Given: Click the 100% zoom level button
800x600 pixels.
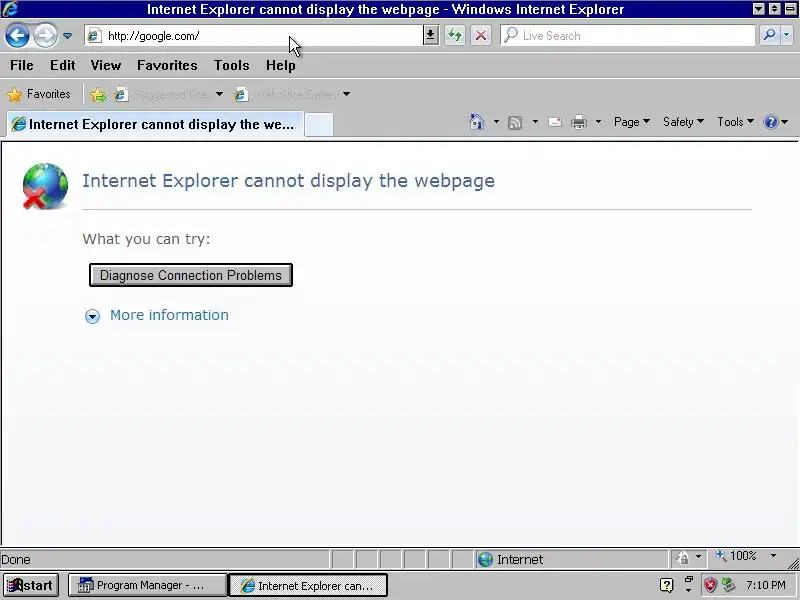Looking at the screenshot, I should pyautogui.click(x=736, y=556).
